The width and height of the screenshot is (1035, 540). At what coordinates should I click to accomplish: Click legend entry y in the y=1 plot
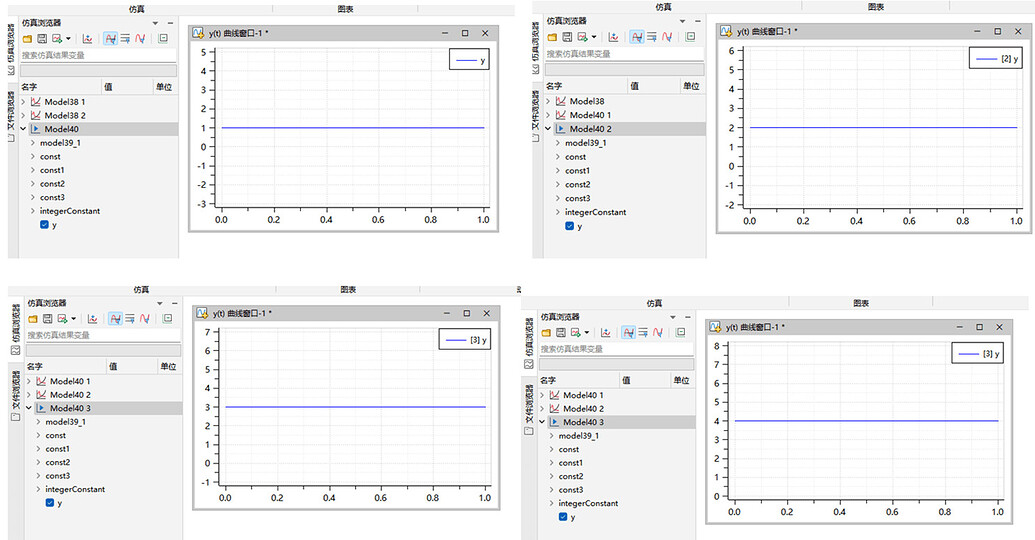click(x=471, y=61)
